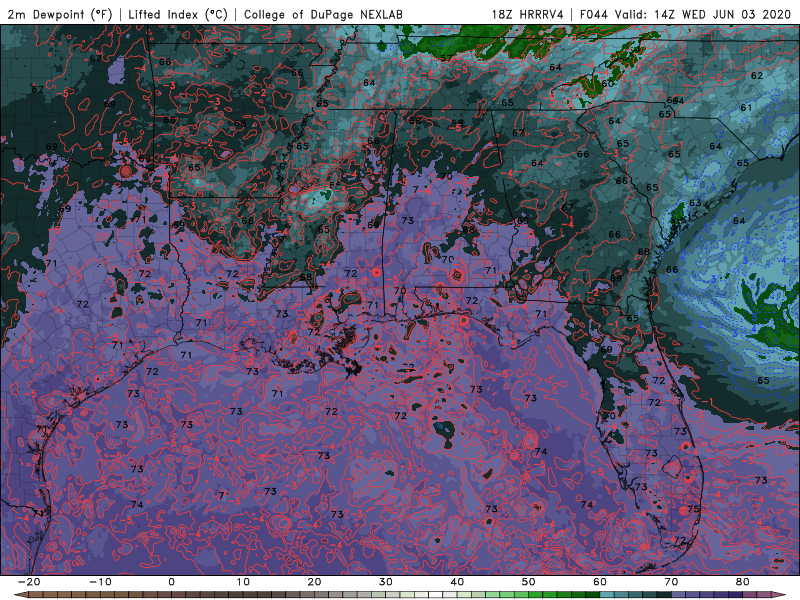Click the 20 label on the color scale

(x=314, y=582)
